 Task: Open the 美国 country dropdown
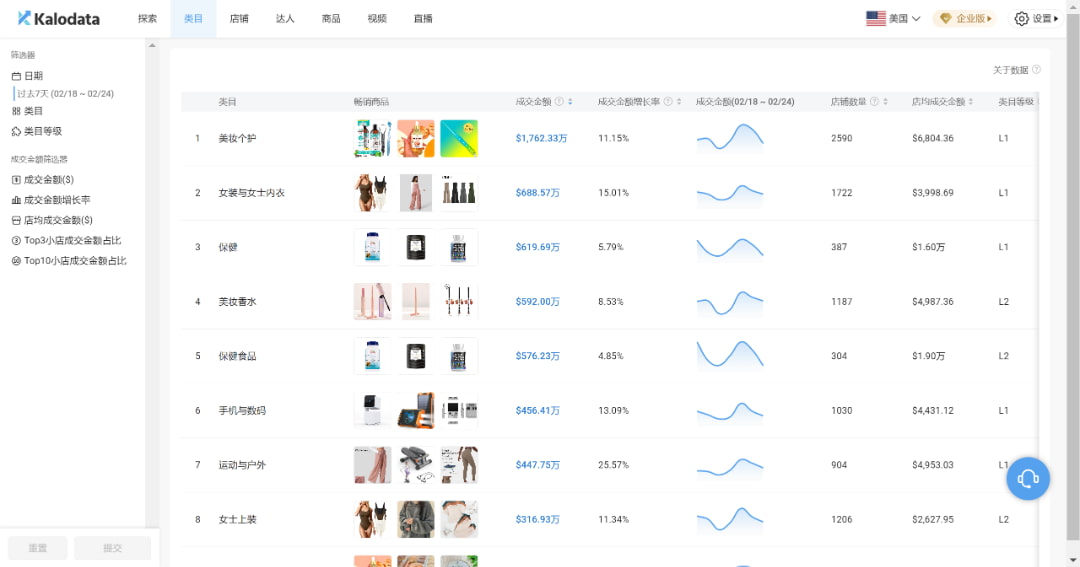point(893,18)
